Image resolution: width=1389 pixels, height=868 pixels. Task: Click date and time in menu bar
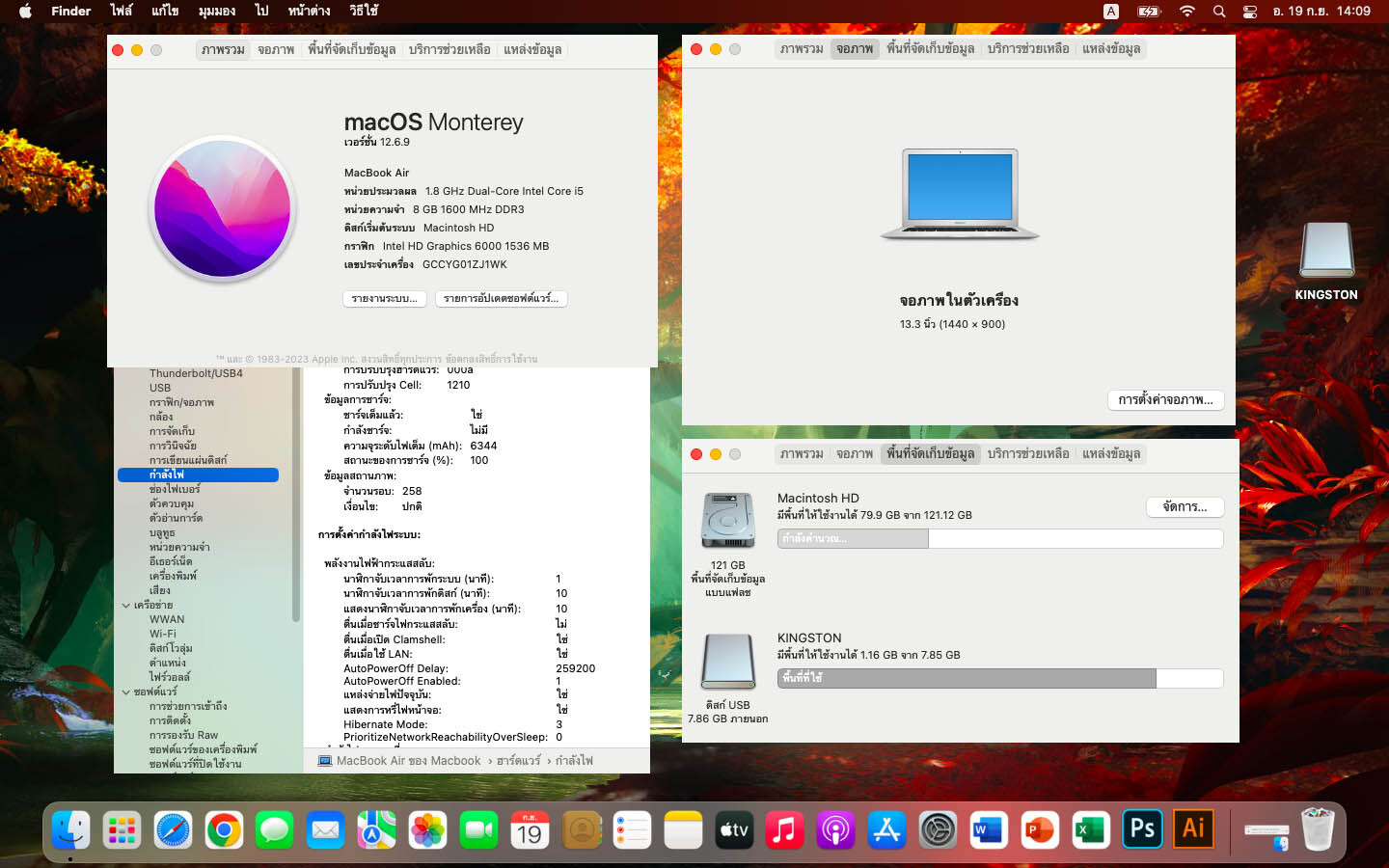pos(1321,12)
